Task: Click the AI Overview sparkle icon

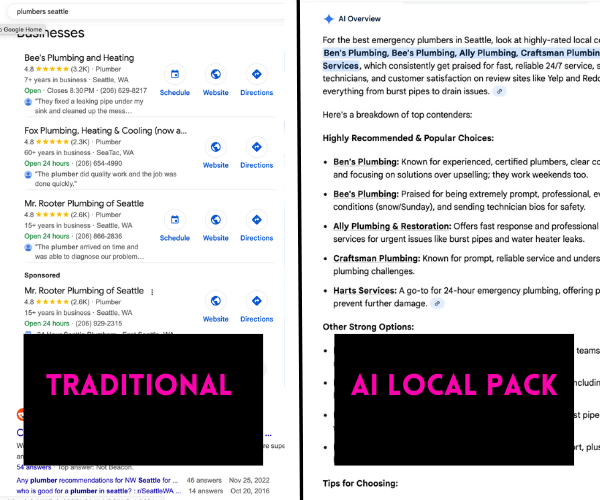Action: 327,19
